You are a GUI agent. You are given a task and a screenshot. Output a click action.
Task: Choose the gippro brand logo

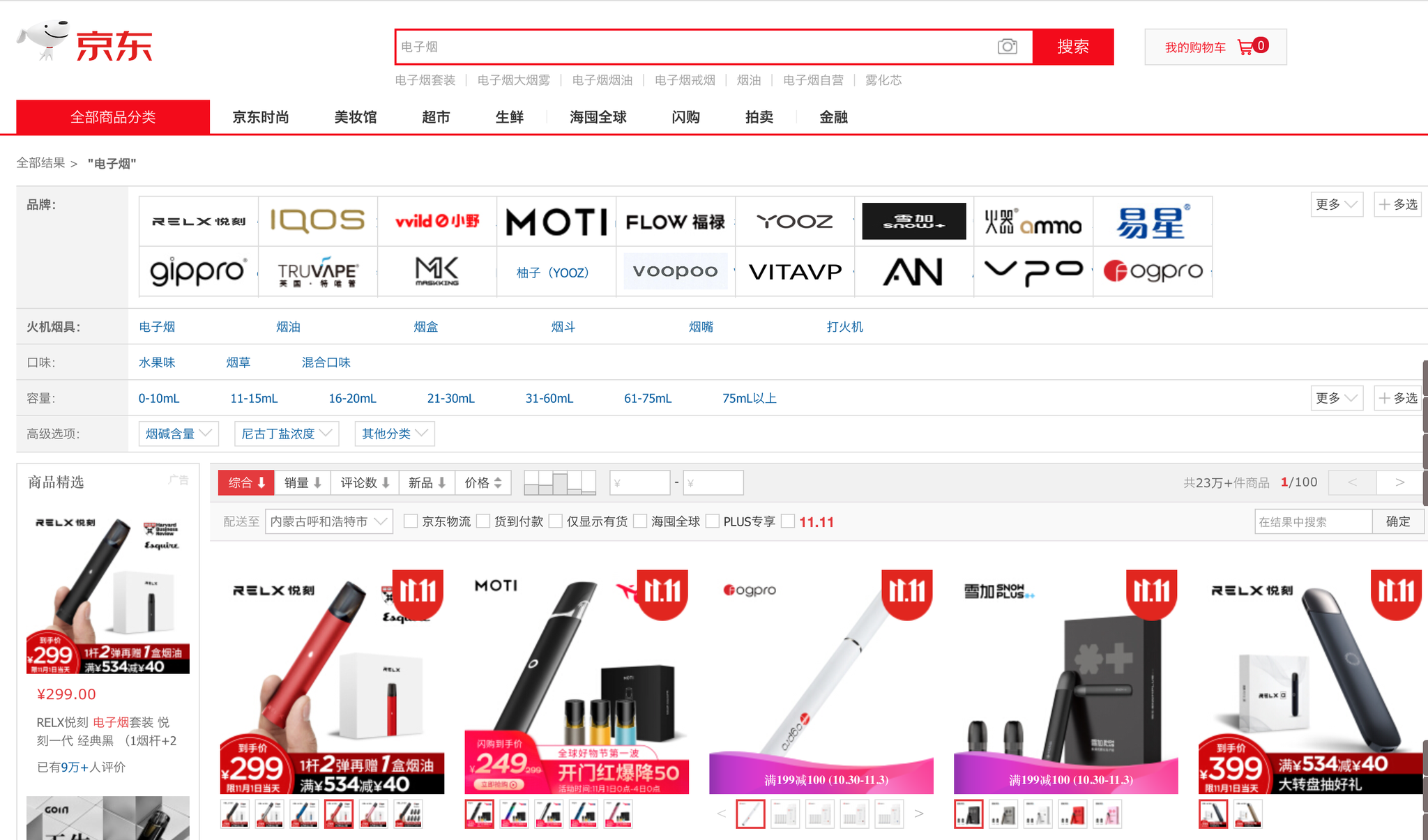tap(199, 271)
